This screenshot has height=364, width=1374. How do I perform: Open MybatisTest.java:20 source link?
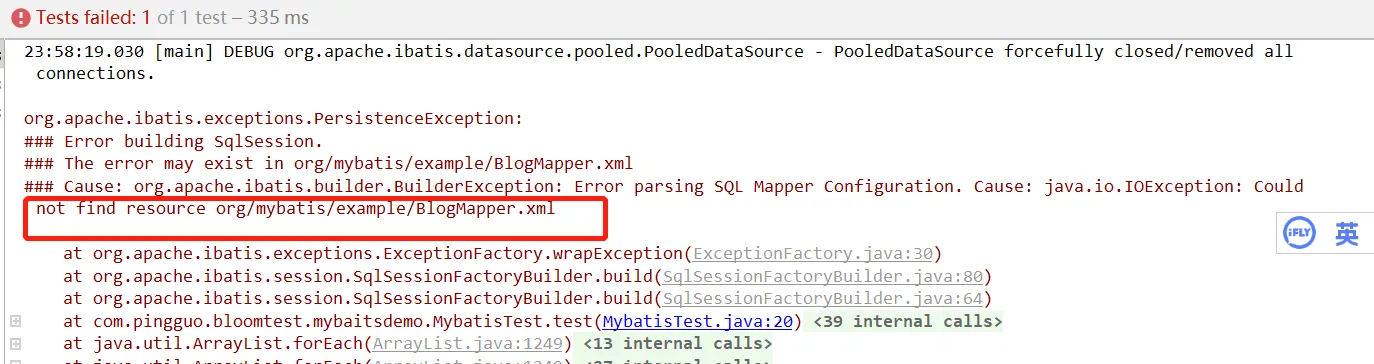(698, 322)
